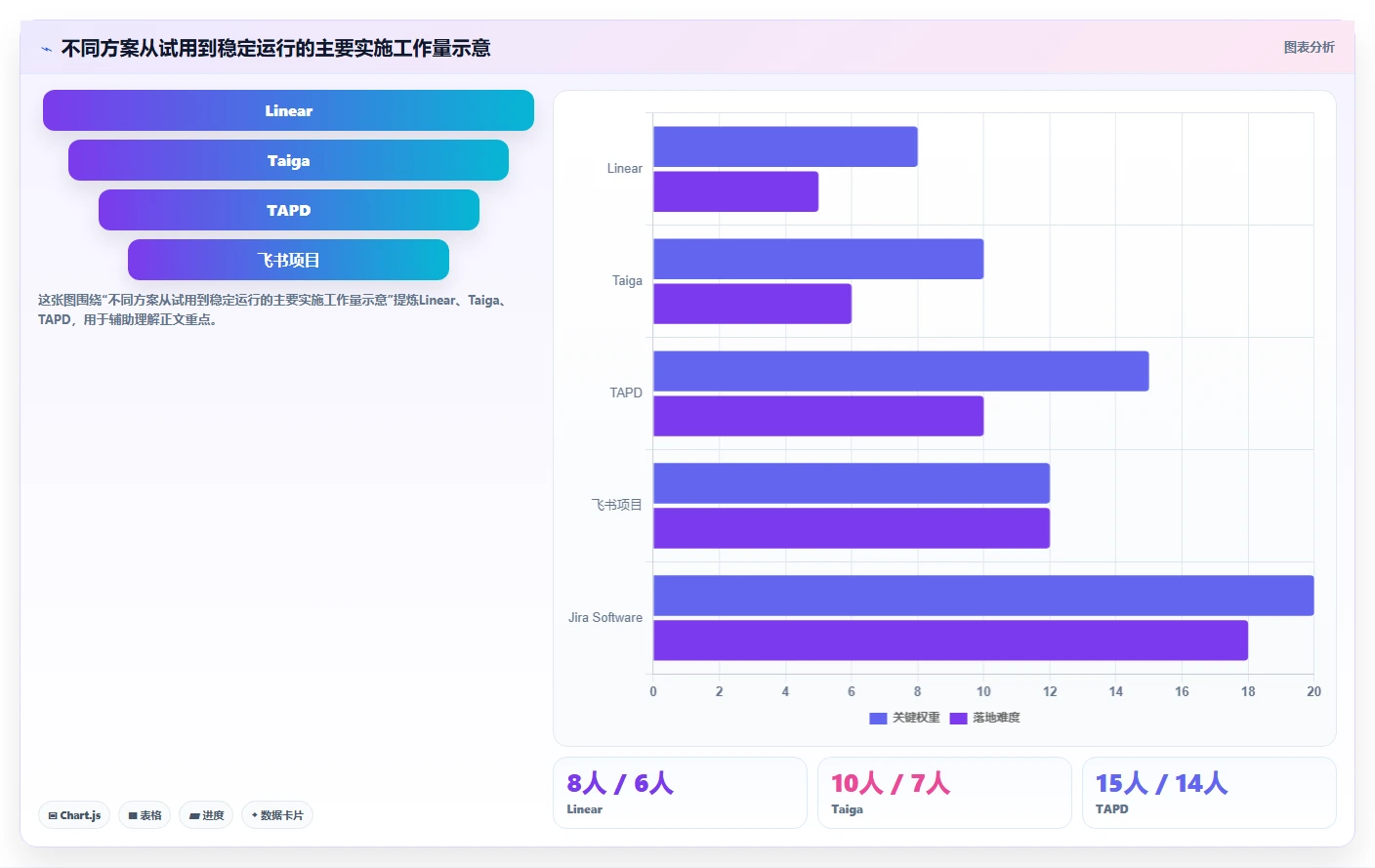Open the 10人 / 7人 Taiga card
Image resolution: width=1375 pixels, height=868 pixels.
(x=944, y=793)
